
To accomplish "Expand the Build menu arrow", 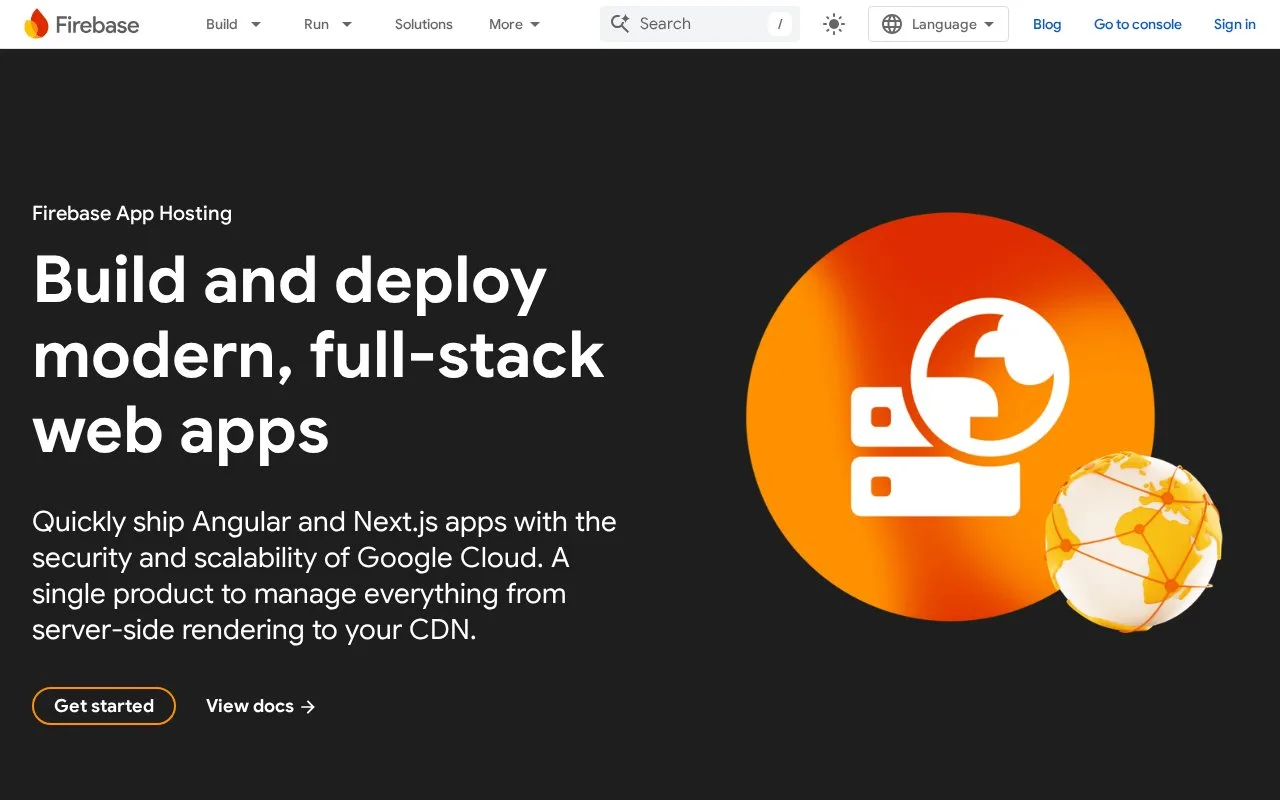I will pyautogui.click(x=256, y=24).
